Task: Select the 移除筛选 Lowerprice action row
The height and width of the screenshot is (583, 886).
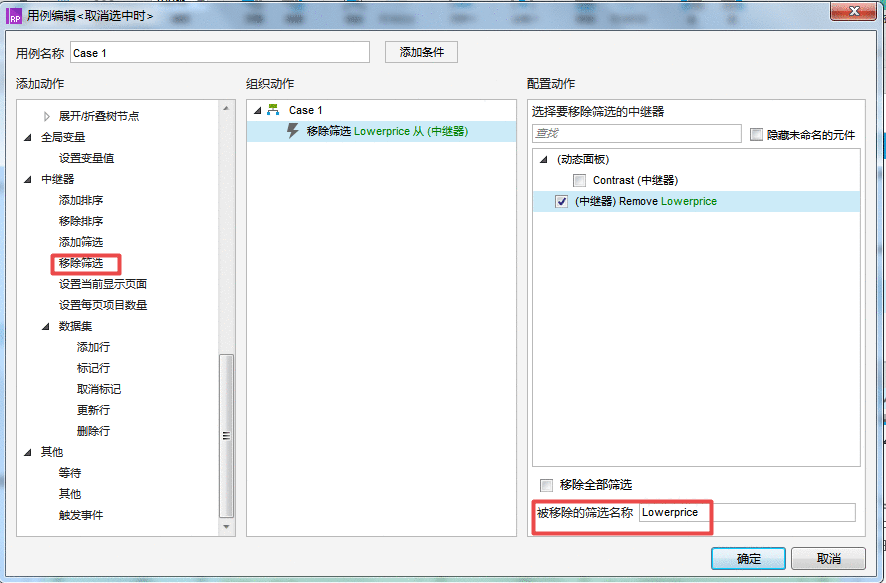Action: coord(381,131)
